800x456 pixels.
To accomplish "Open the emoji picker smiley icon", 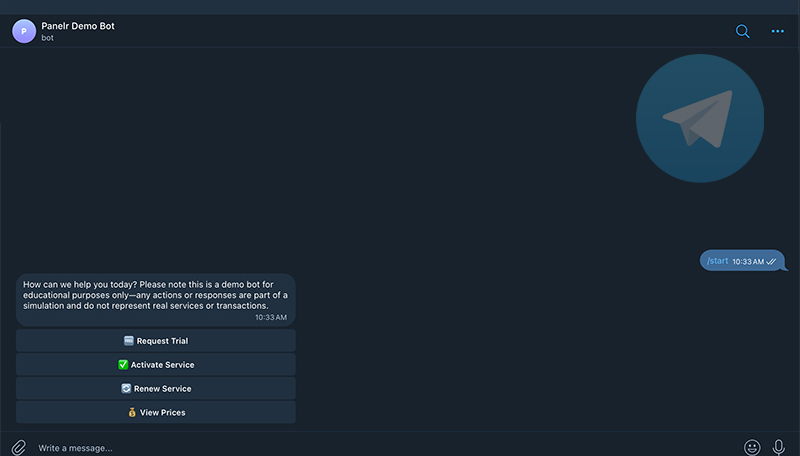I will click(x=752, y=447).
